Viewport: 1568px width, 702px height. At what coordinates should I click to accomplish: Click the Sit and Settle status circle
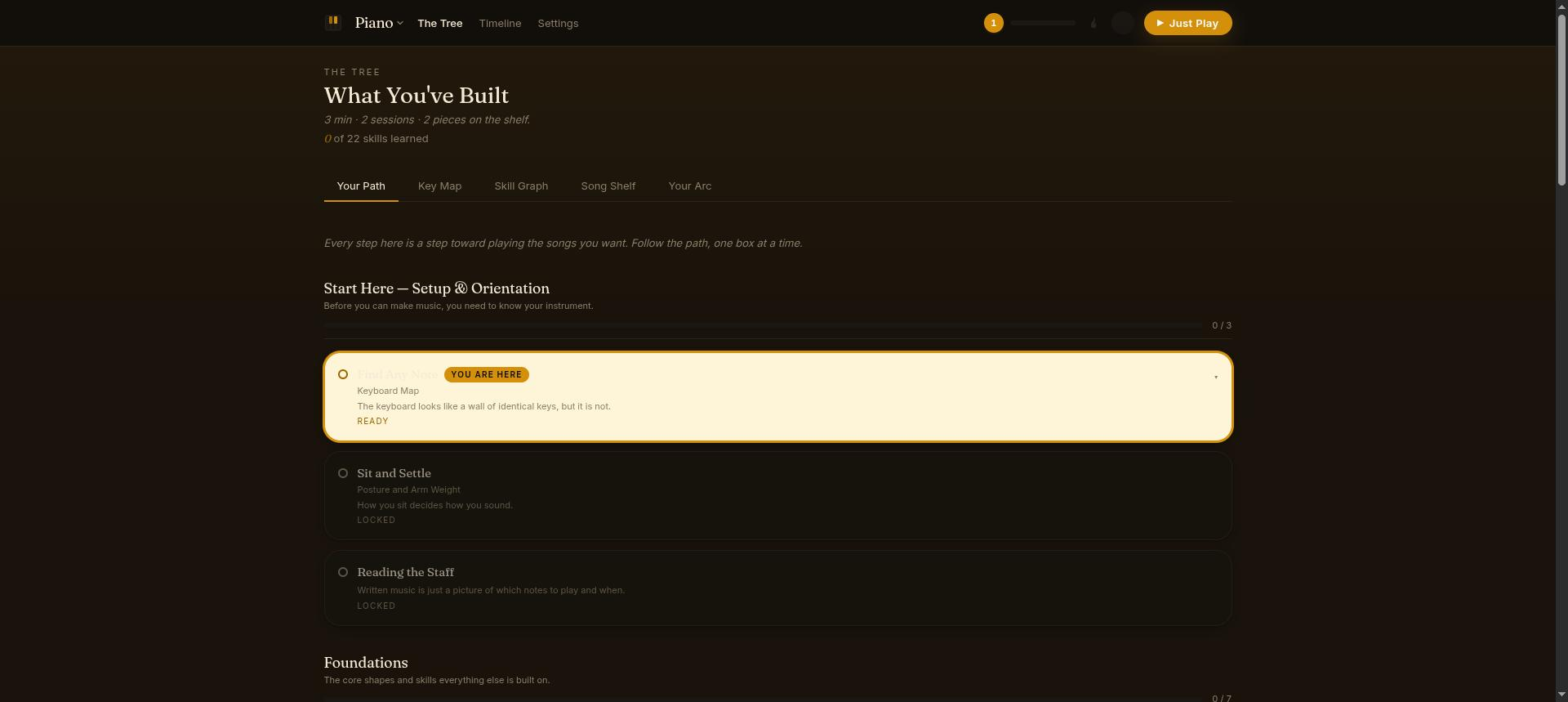pos(343,473)
